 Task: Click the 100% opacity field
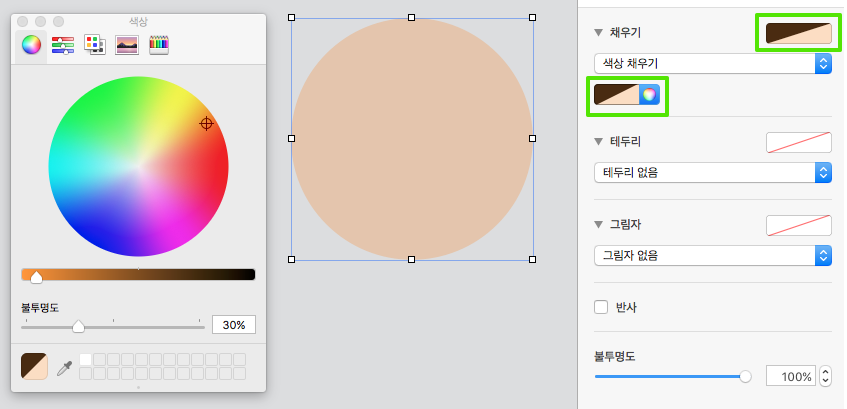coord(791,377)
